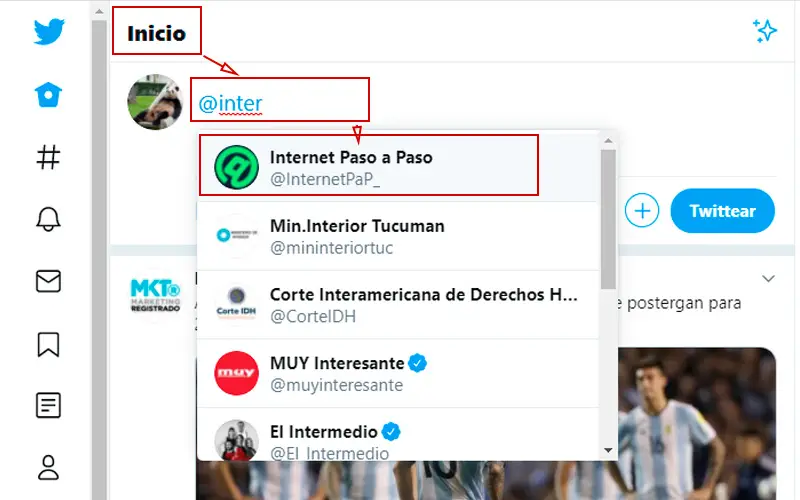Select Internet Paso a Paso suggestion
Screen dimensions: 800x500
397,167
